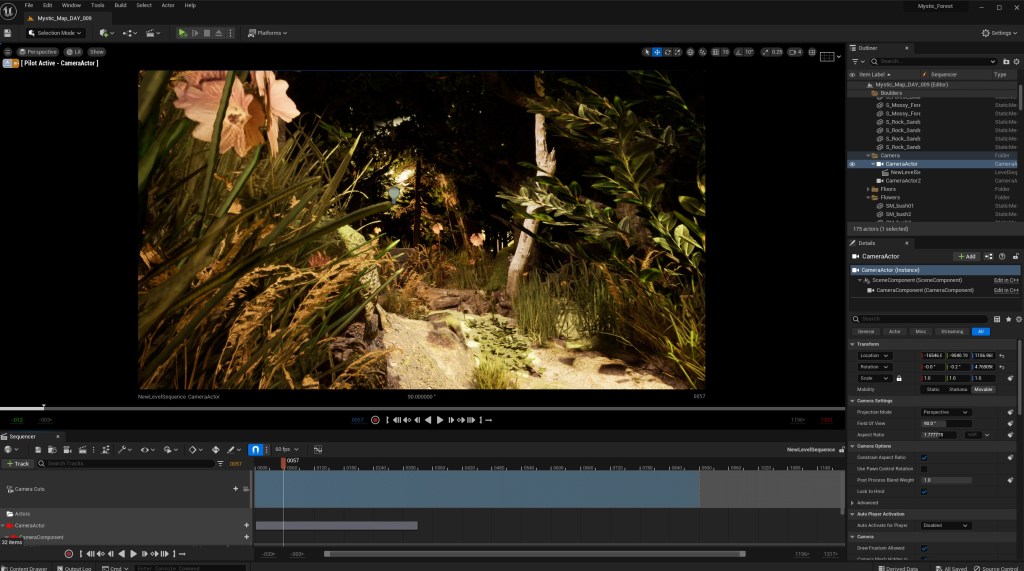Expand the Advanced section in Details
The width and height of the screenshot is (1024, 571).
pos(860,503)
